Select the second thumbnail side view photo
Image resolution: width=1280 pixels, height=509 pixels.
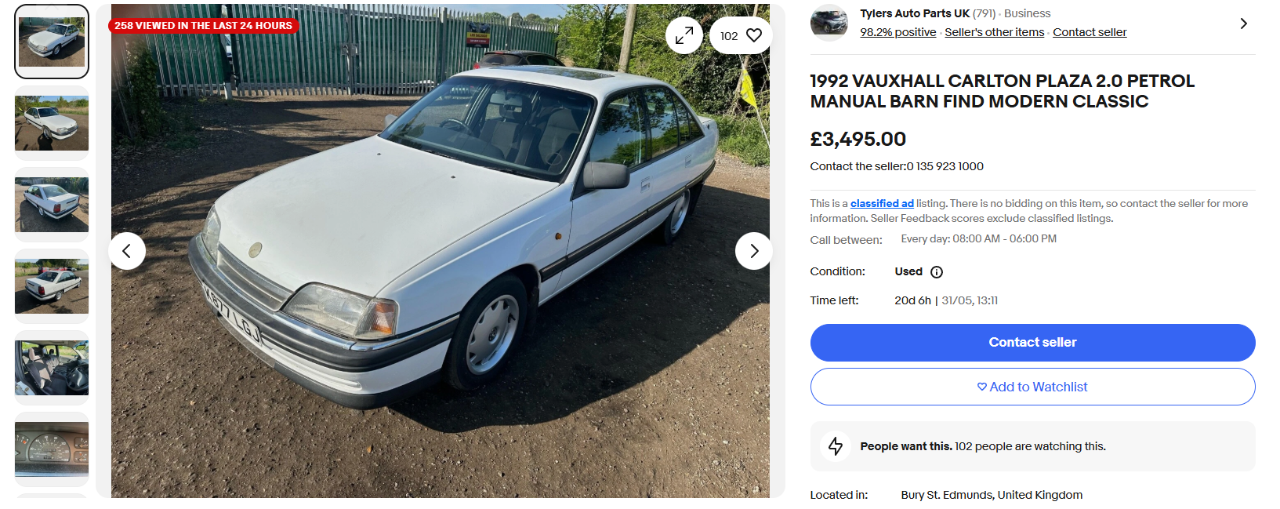(52, 123)
